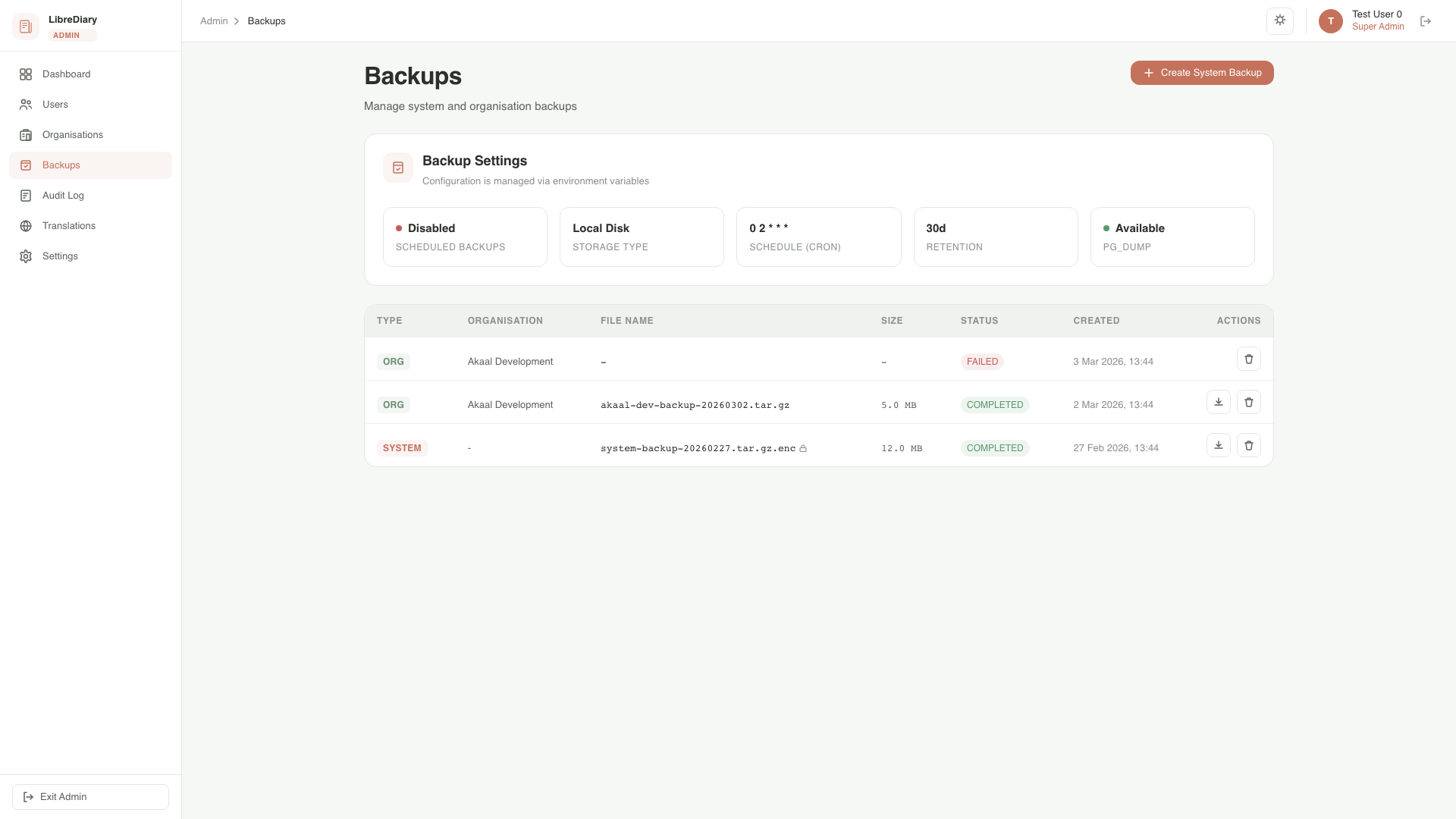Delete the system-backup-20260227.tar.gz.enc backup
Image resolution: width=1456 pixels, height=819 pixels.
point(1249,445)
